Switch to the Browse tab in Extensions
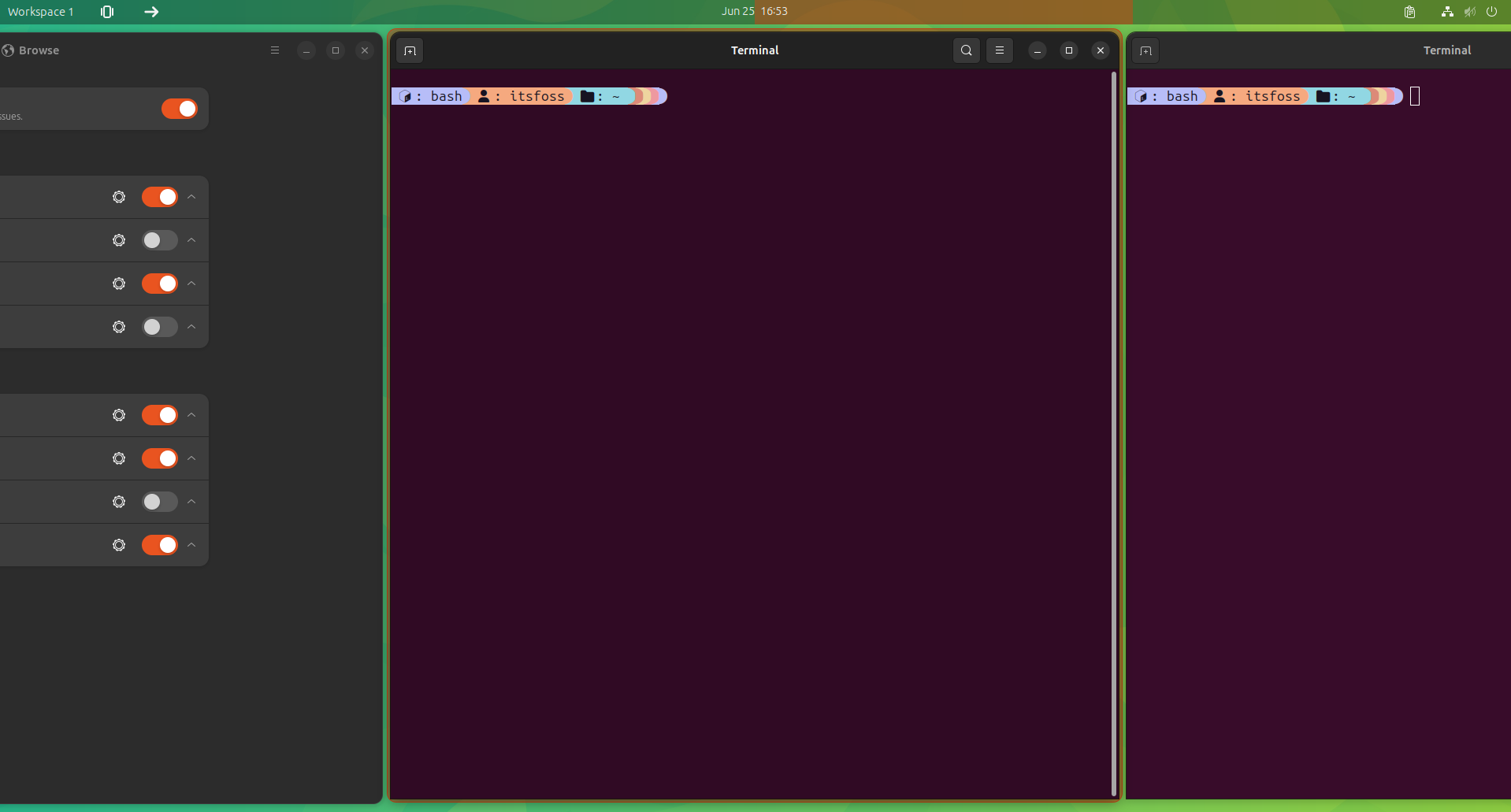This screenshot has height=812, width=1511. tap(31, 50)
